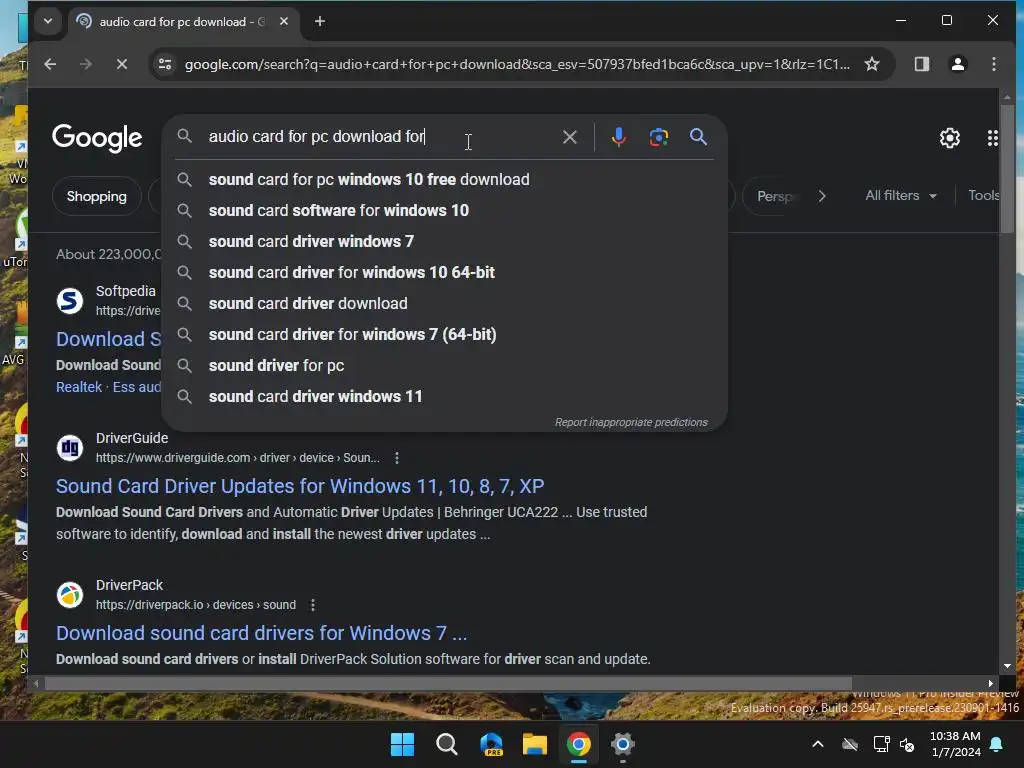Click the Softpedia site favicon
1024x768 pixels.
(x=70, y=301)
